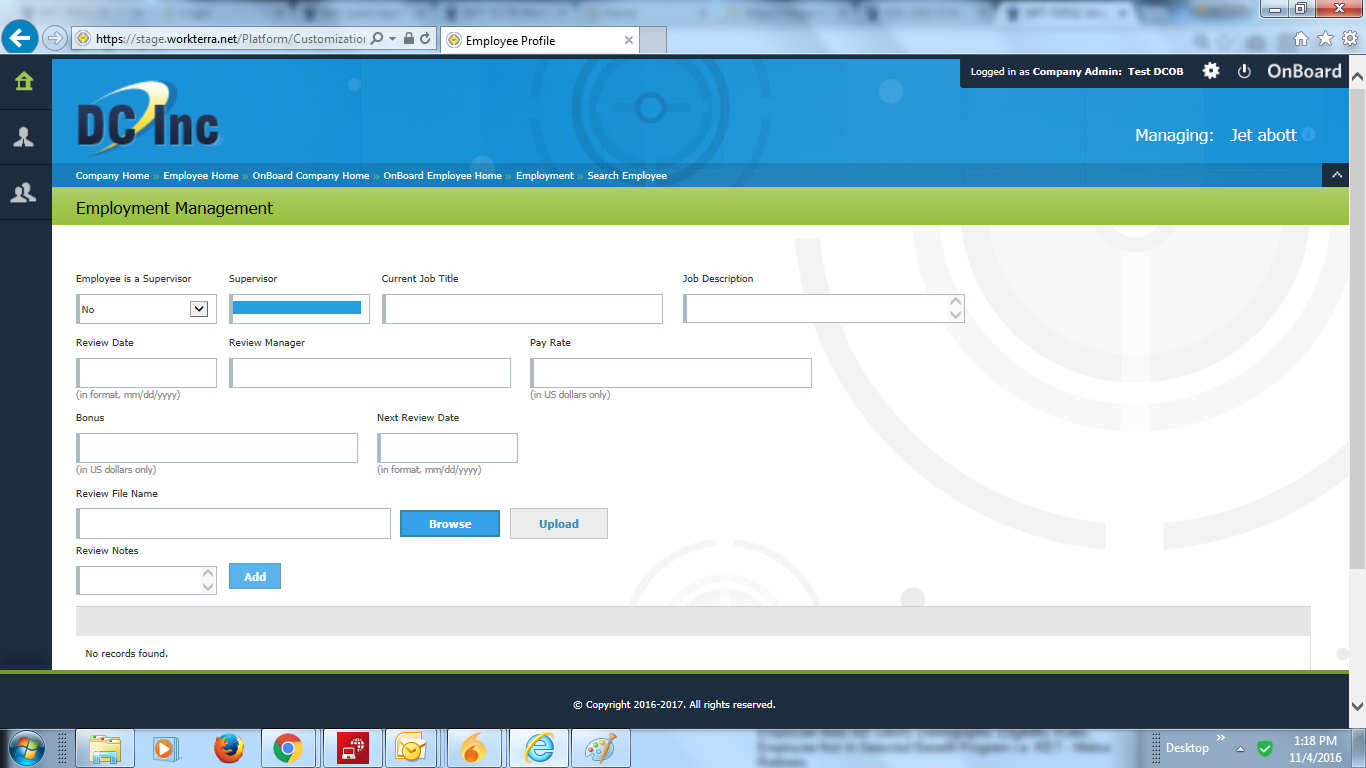Launch Google Chrome from the taskbar
Image resolution: width=1366 pixels, height=768 pixels.
point(288,748)
